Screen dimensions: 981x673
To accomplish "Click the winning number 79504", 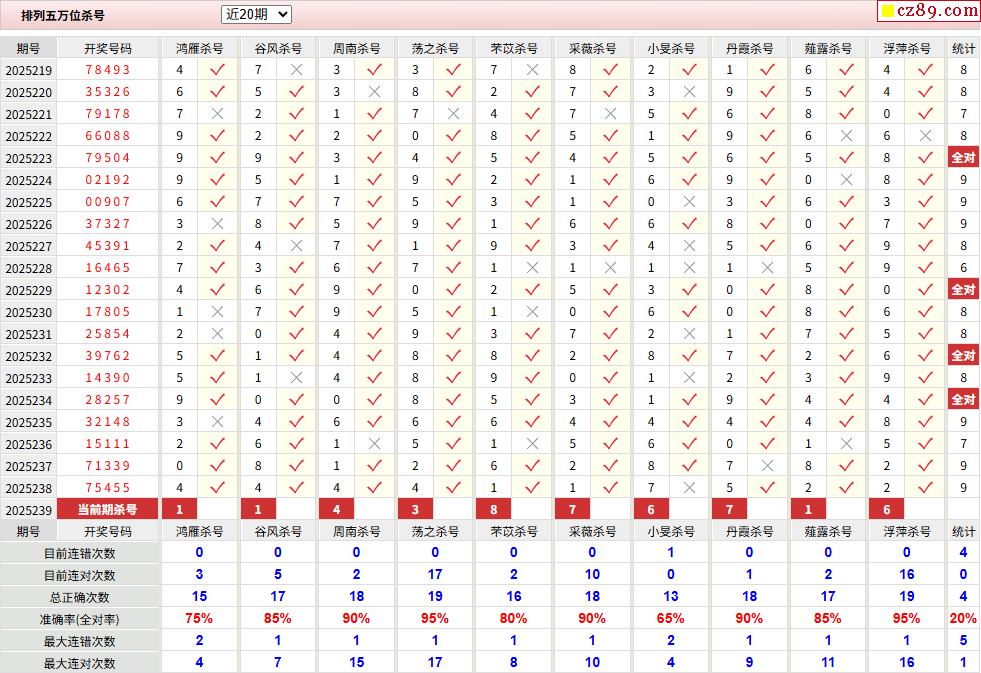I will (x=108, y=158).
